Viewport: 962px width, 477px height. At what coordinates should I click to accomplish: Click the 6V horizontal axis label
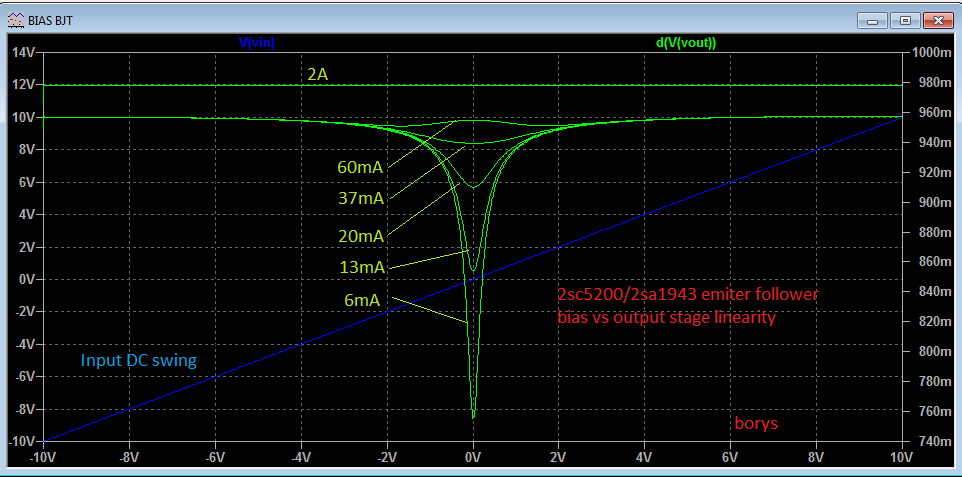[x=731, y=457]
